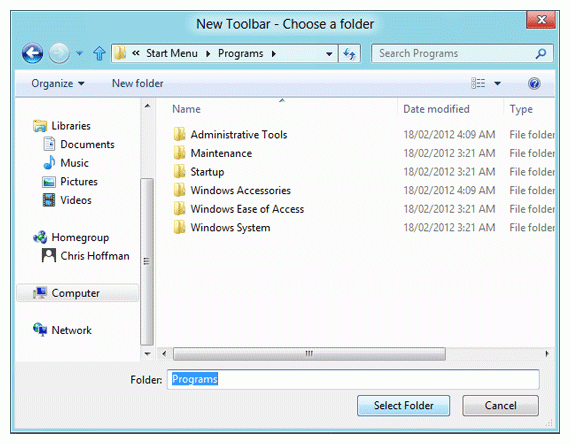The width and height of the screenshot is (570, 444).
Task: Refresh the Programs folder view
Action: [349, 54]
